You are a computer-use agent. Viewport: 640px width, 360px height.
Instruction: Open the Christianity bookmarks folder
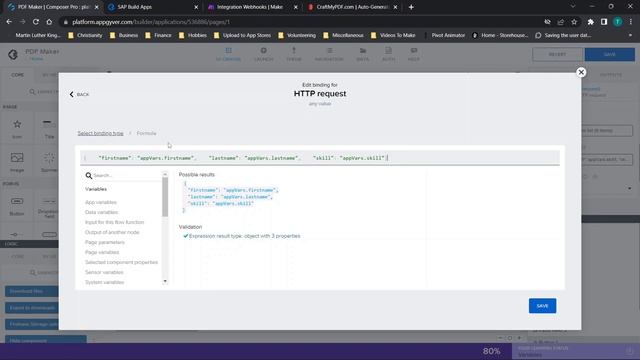85,36
